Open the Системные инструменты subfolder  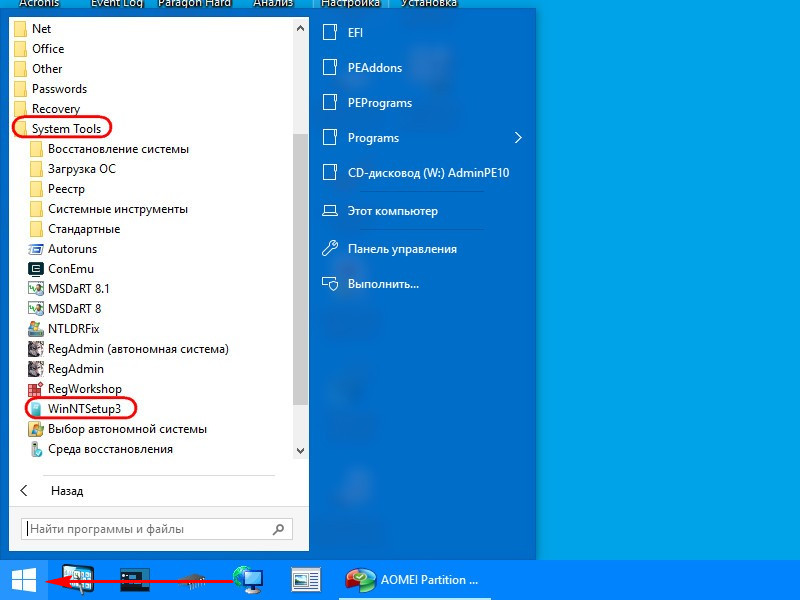click(109, 209)
